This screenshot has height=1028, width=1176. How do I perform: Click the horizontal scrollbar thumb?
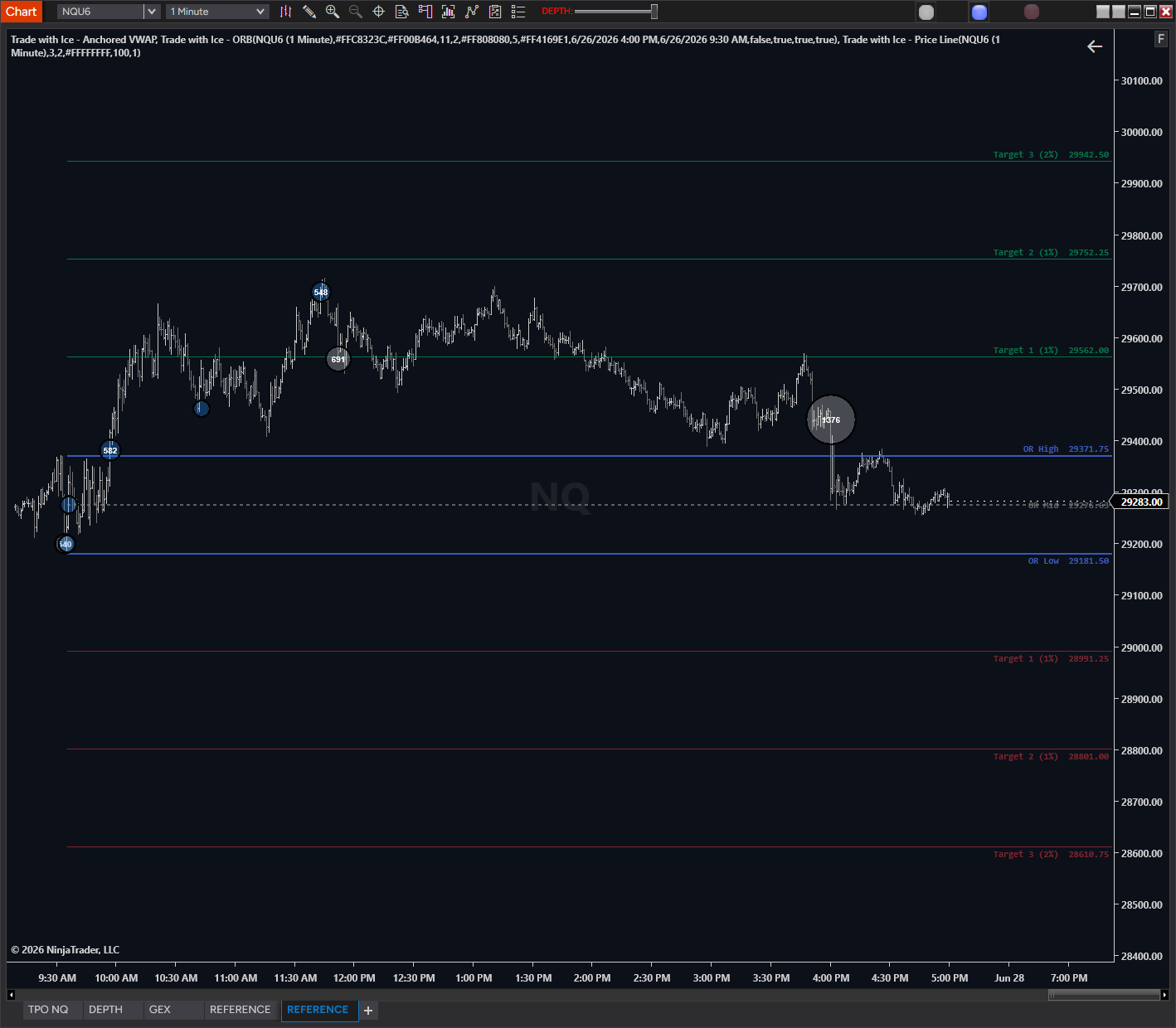click(x=1104, y=995)
